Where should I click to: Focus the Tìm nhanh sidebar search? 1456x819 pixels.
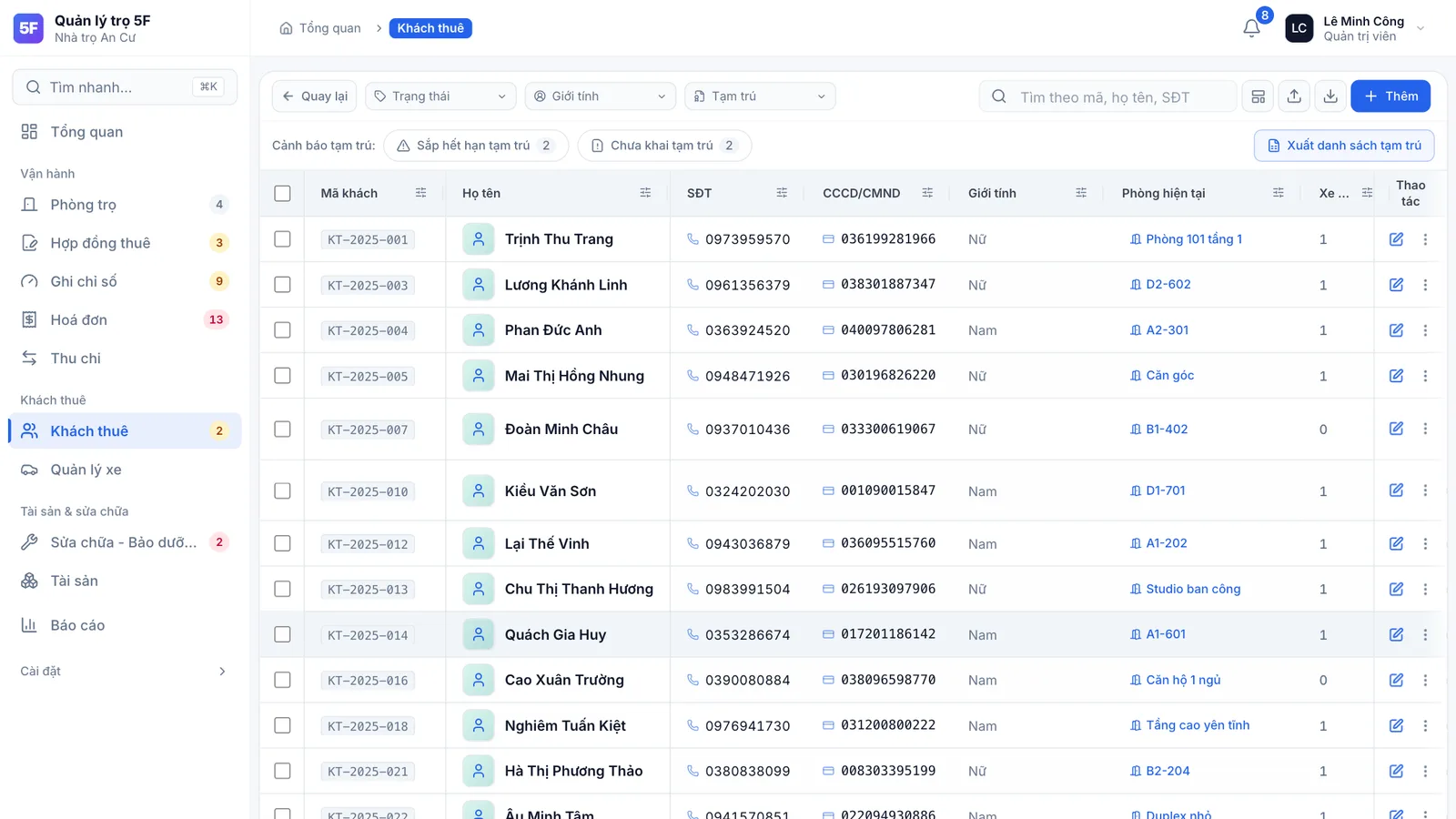125,87
